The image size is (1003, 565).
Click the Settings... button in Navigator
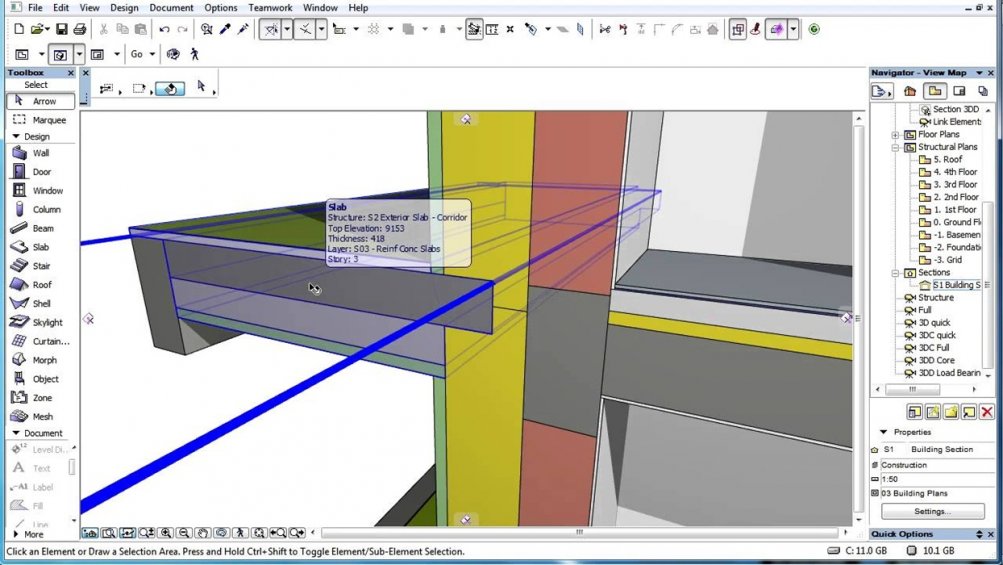coord(932,511)
